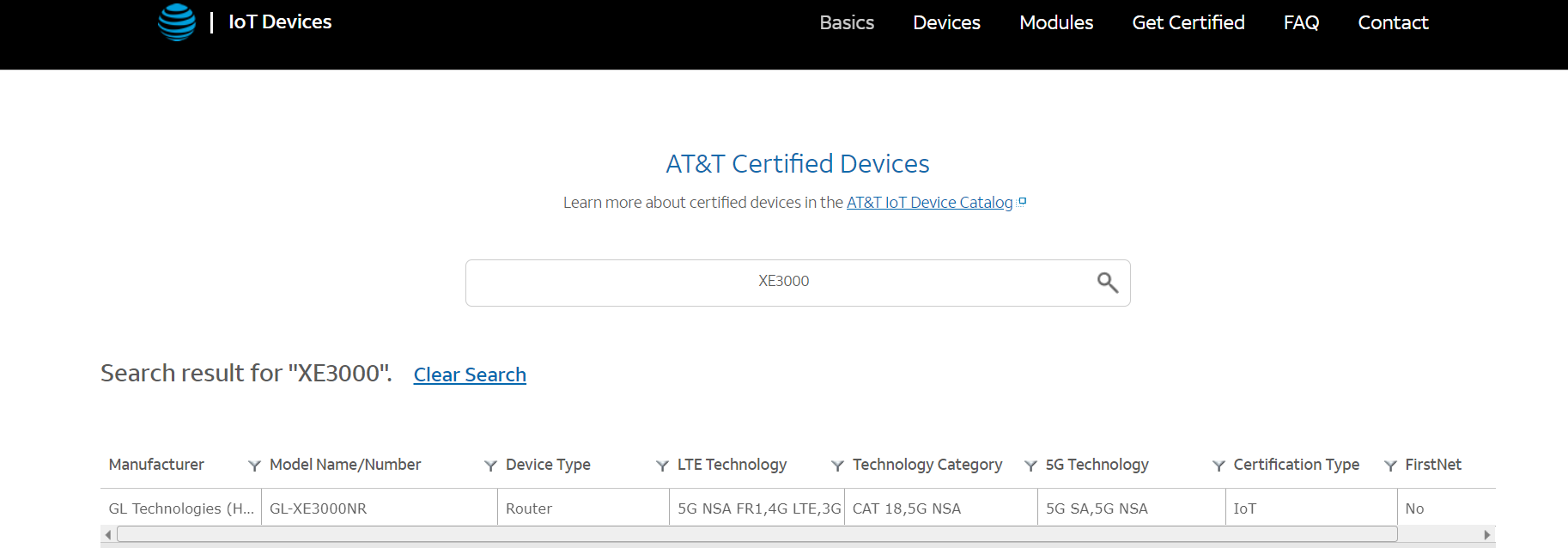1568x548 pixels.
Task: Sort by the FirstNet column header
Action: tap(1433, 465)
